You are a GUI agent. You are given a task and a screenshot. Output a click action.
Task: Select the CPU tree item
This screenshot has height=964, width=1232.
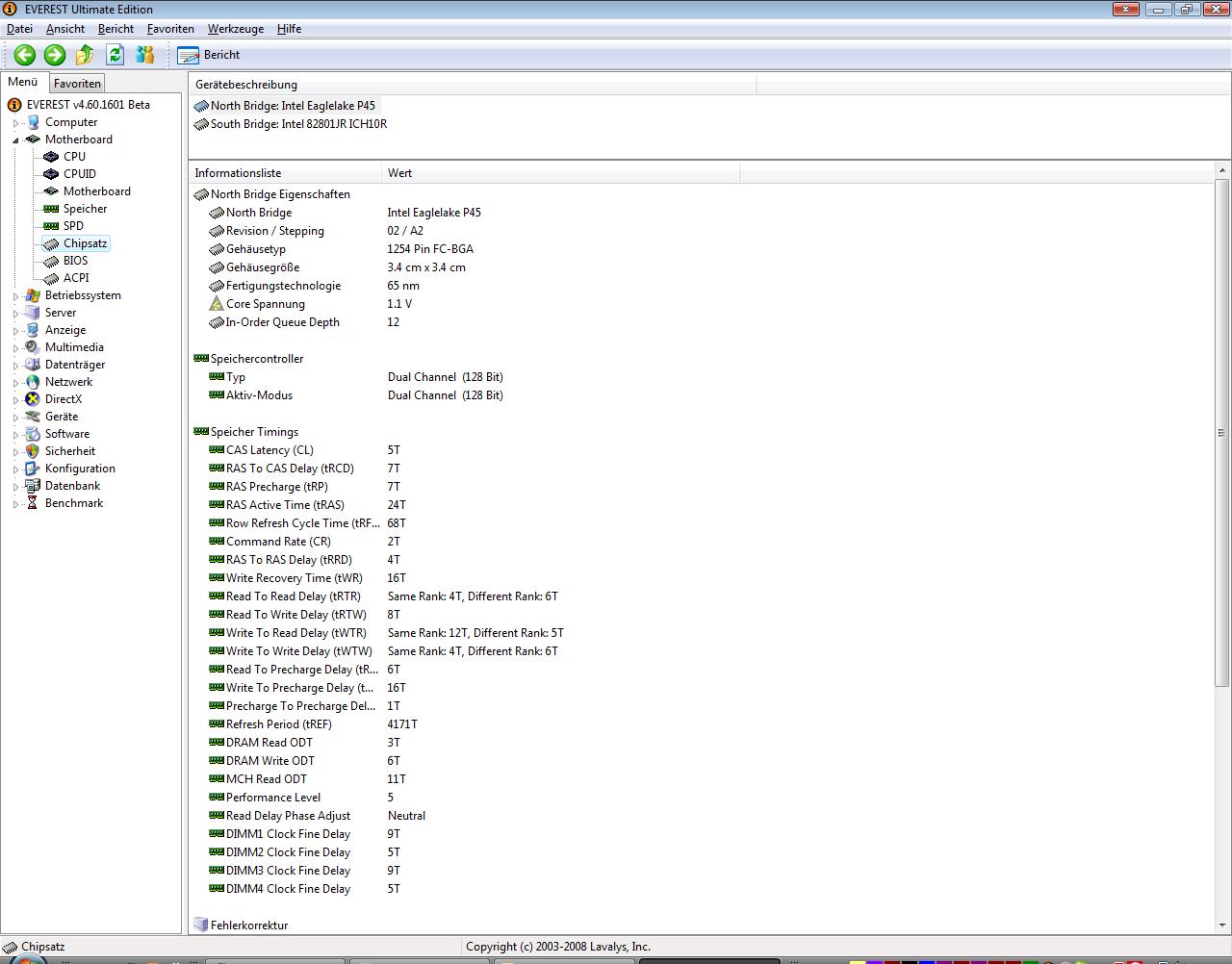[74, 157]
